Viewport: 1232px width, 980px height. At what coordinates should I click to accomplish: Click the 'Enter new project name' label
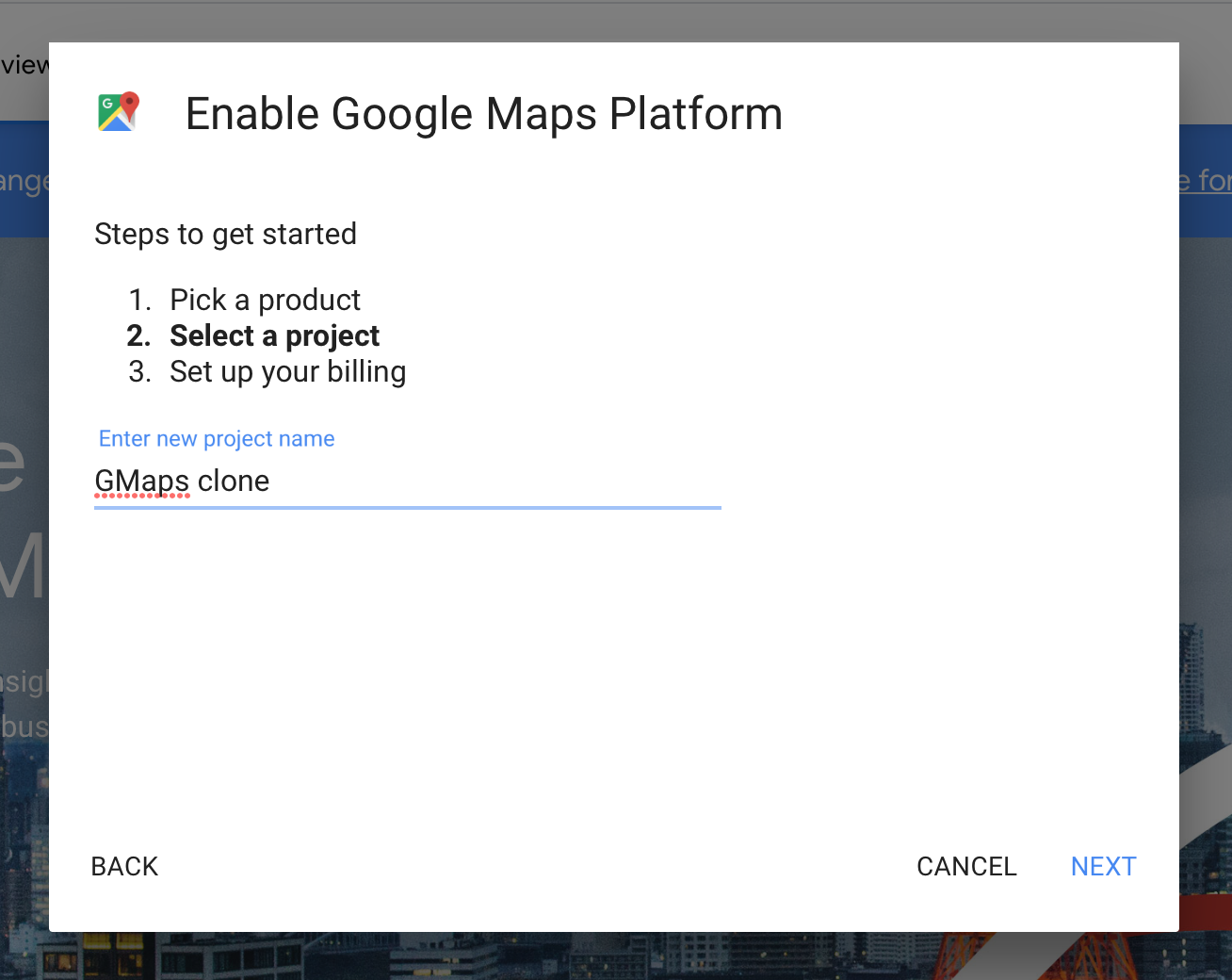[x=216, y=438]
